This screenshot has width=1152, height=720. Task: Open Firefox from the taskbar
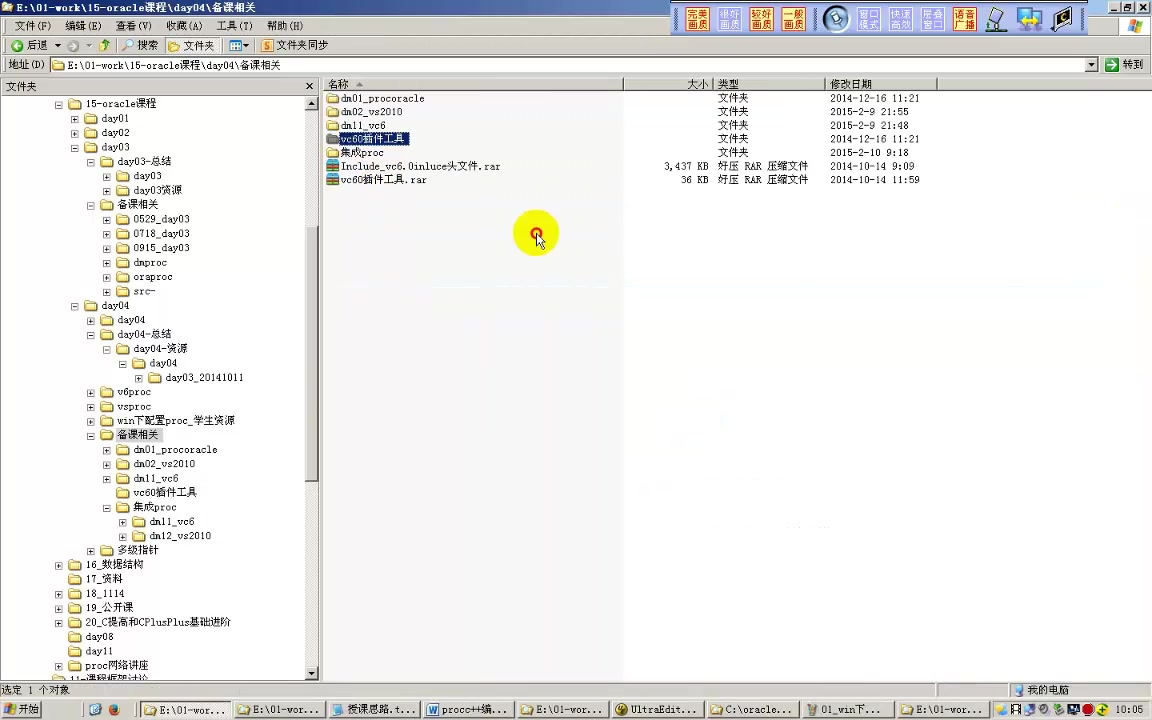[x=114, y=709]
